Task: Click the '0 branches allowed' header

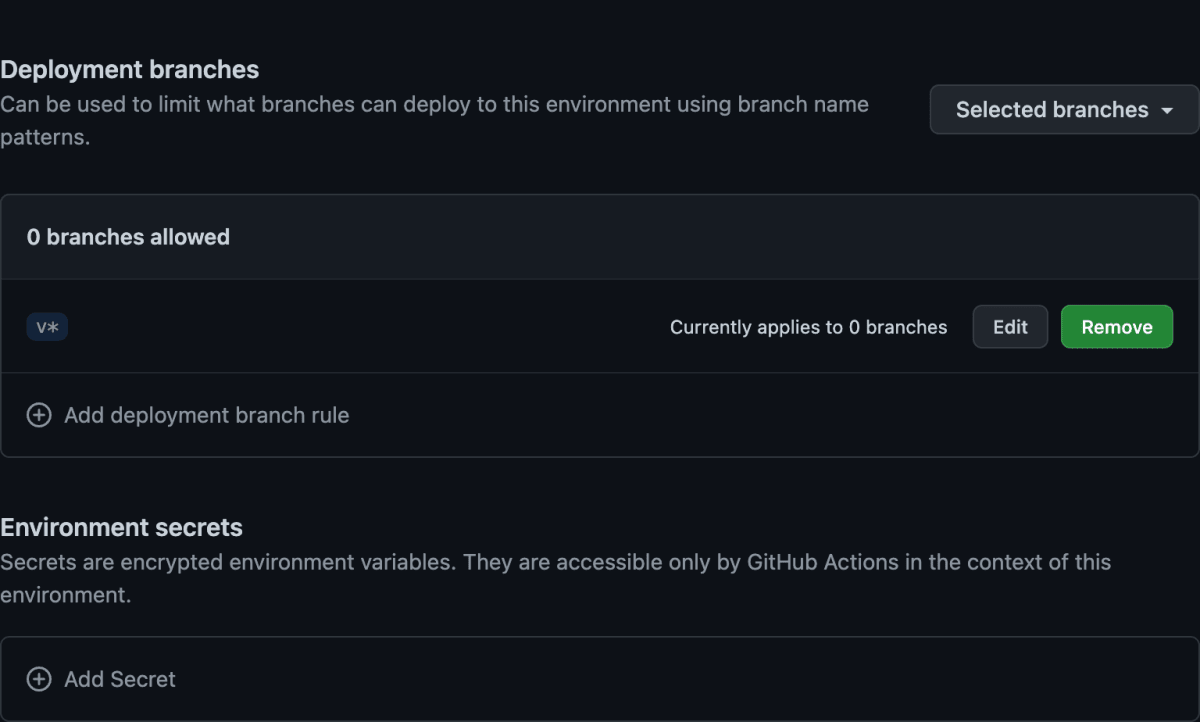Action: [x=128, y=237]
